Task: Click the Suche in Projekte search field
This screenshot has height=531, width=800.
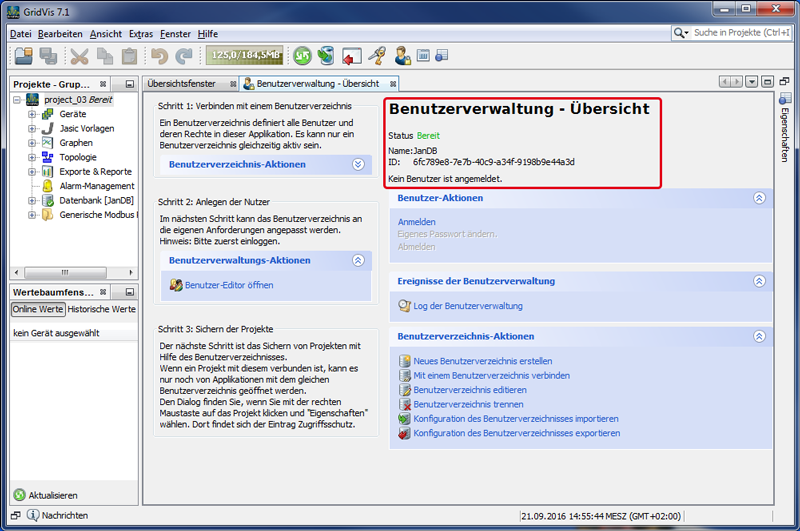Action: click(x=741, y=33)
